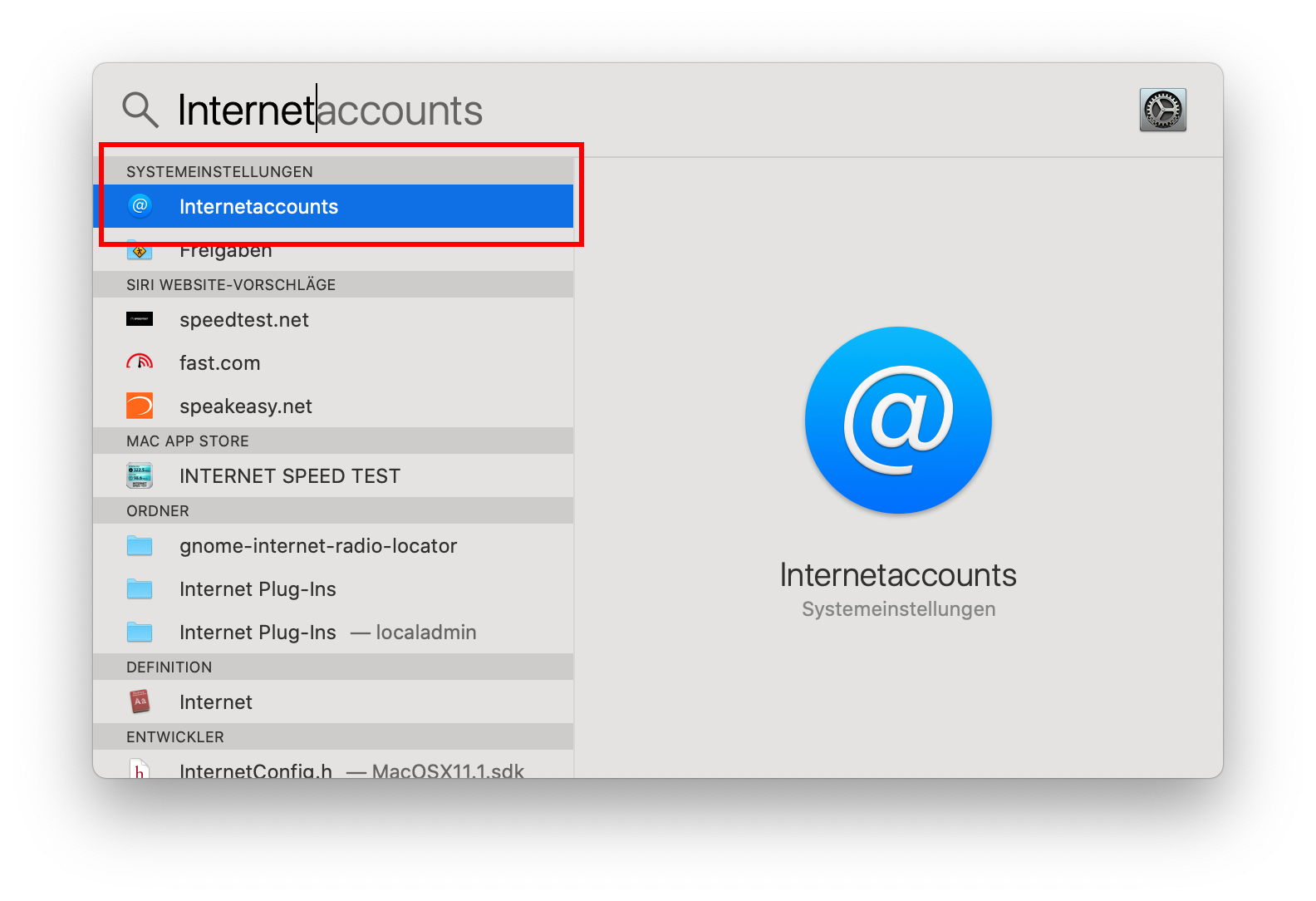Click the large blue @ preview icon
This screenshot has height=901, width=1316.
pos(898,420)
